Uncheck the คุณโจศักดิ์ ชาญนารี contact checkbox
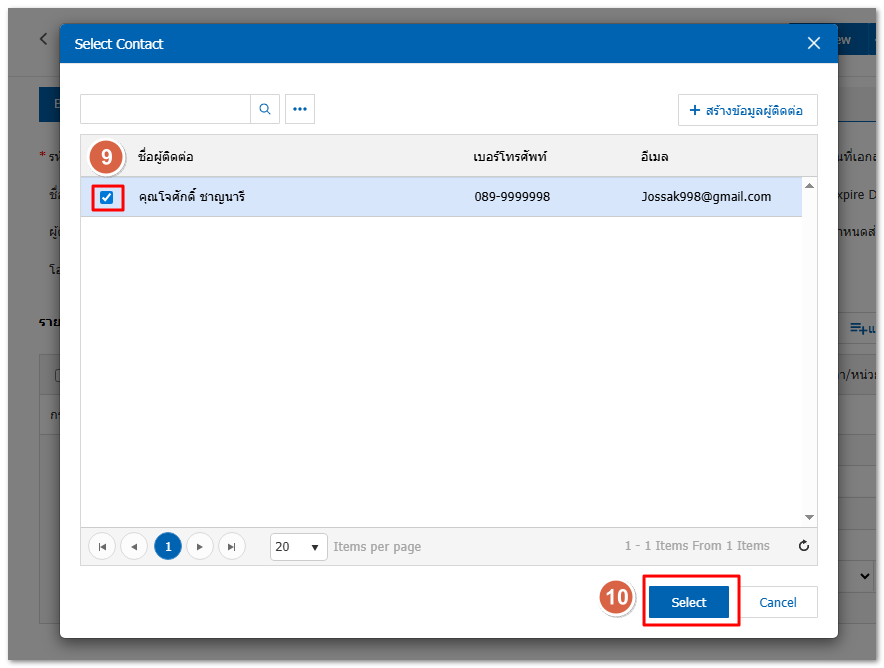 (107, 197)
